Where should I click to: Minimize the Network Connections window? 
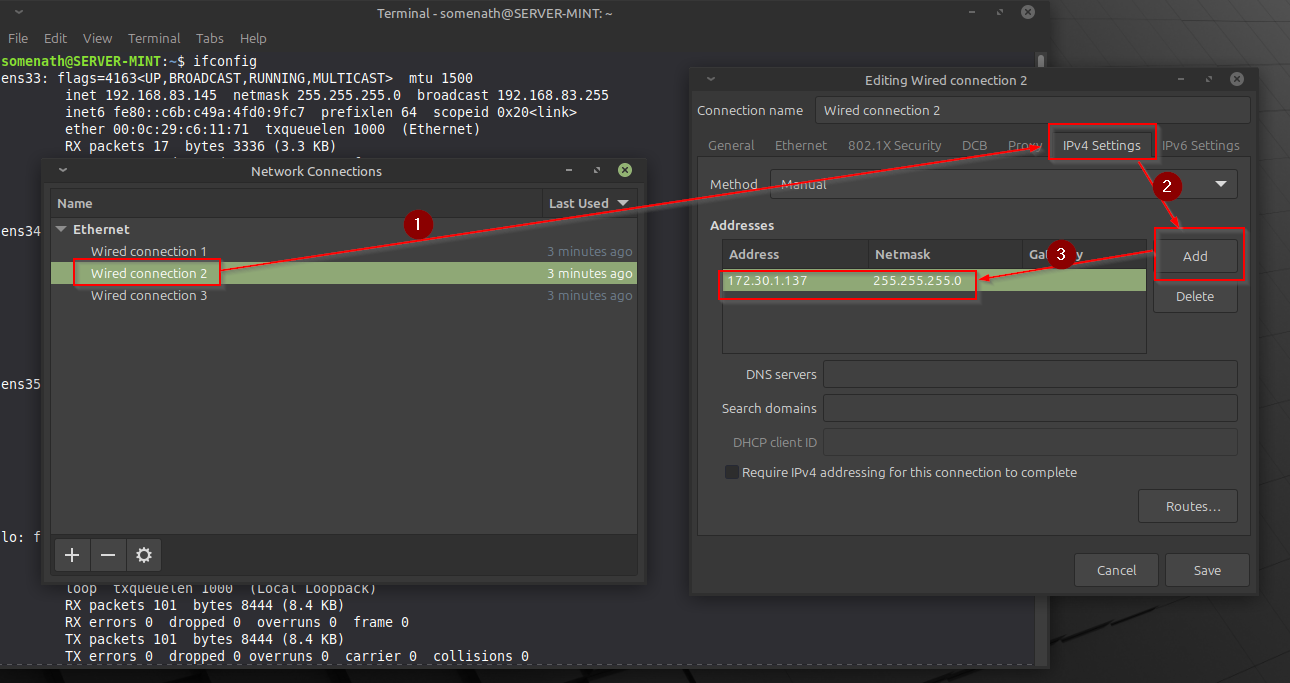569,171
